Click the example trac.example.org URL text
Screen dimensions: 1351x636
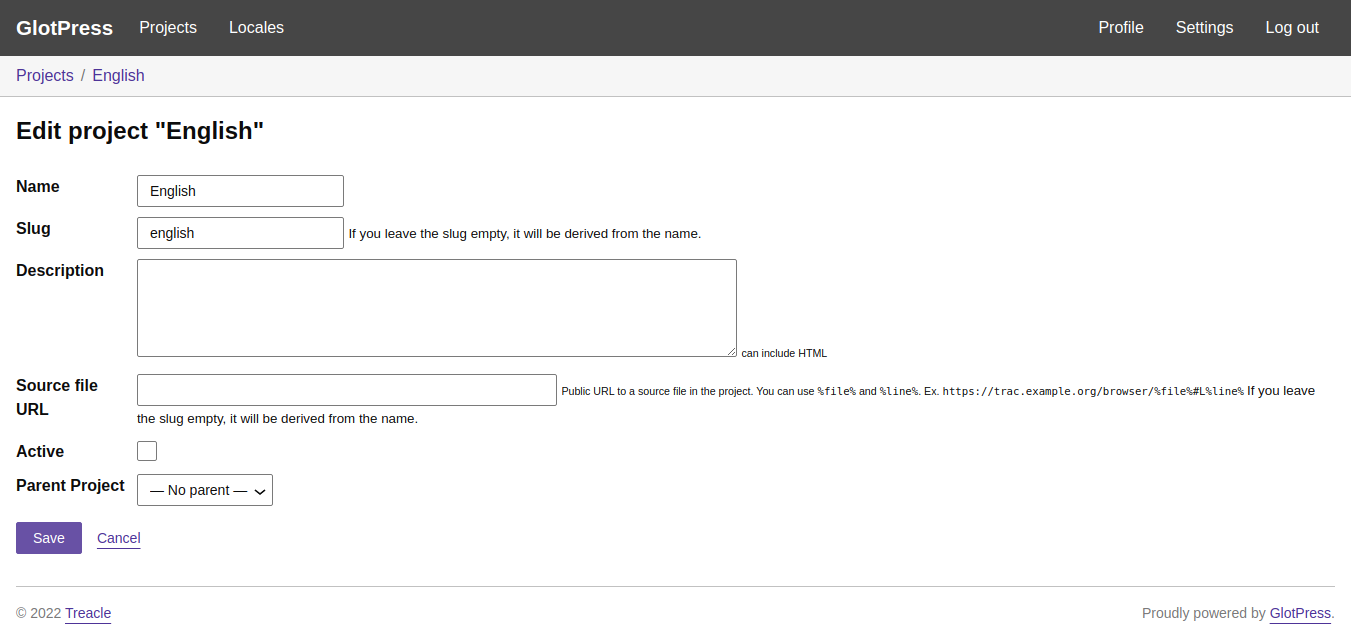(1093, 391)
